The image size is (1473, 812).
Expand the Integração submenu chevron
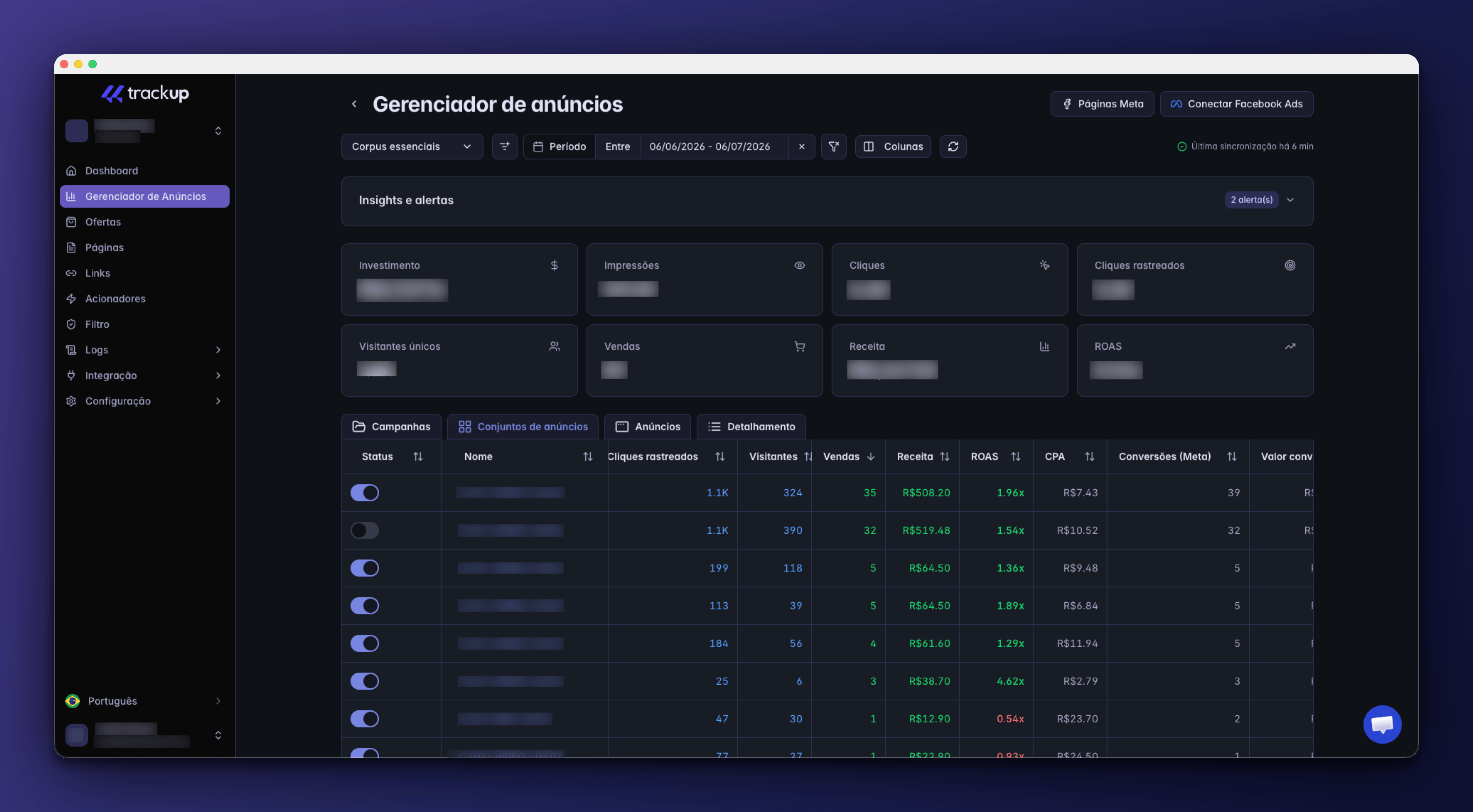(x=218, y=376)
